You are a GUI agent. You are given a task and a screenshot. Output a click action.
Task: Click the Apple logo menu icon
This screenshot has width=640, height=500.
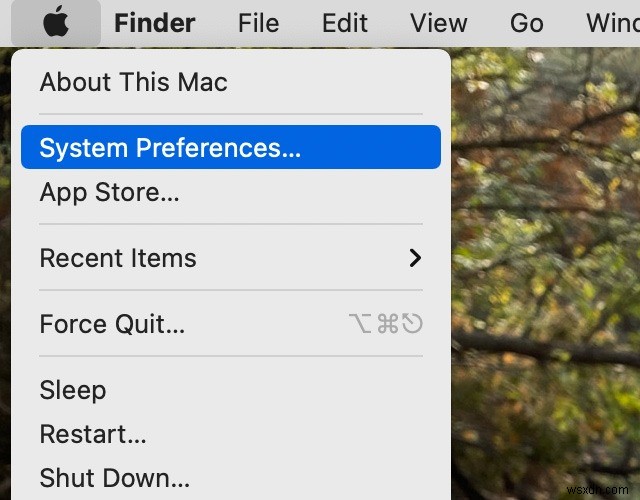point(56,22)
